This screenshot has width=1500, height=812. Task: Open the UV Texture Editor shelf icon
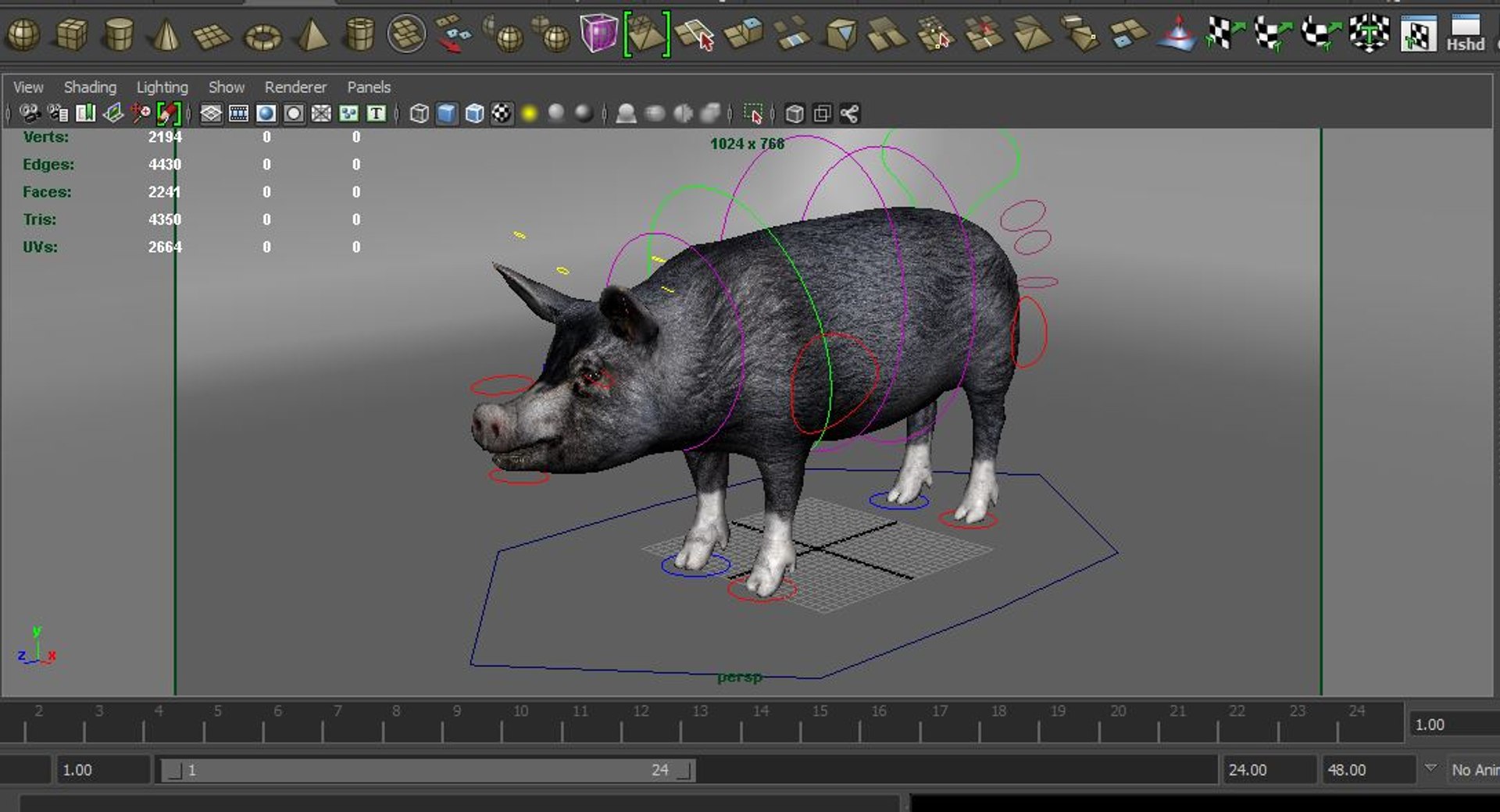(1418, 34)
